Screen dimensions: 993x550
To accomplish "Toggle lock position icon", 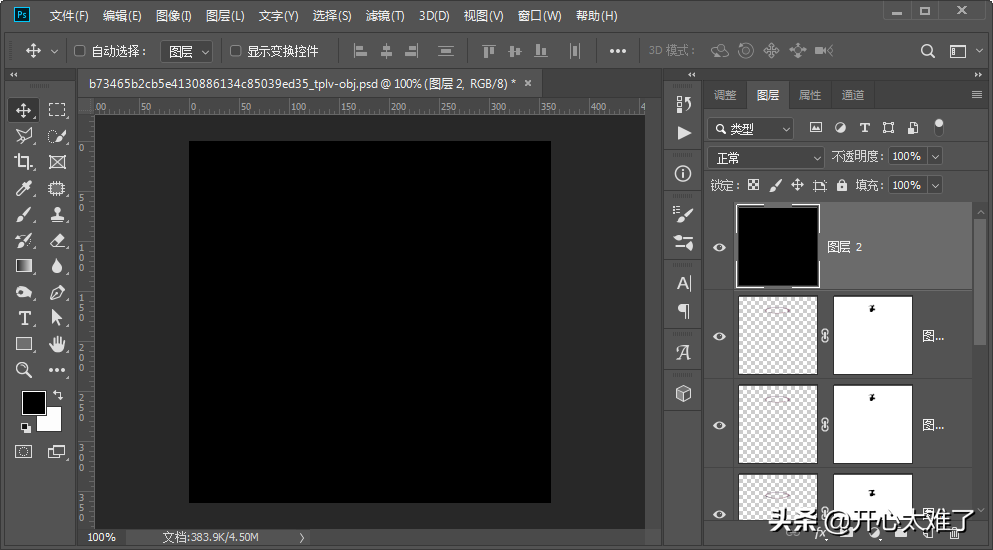I will (797, 185).
